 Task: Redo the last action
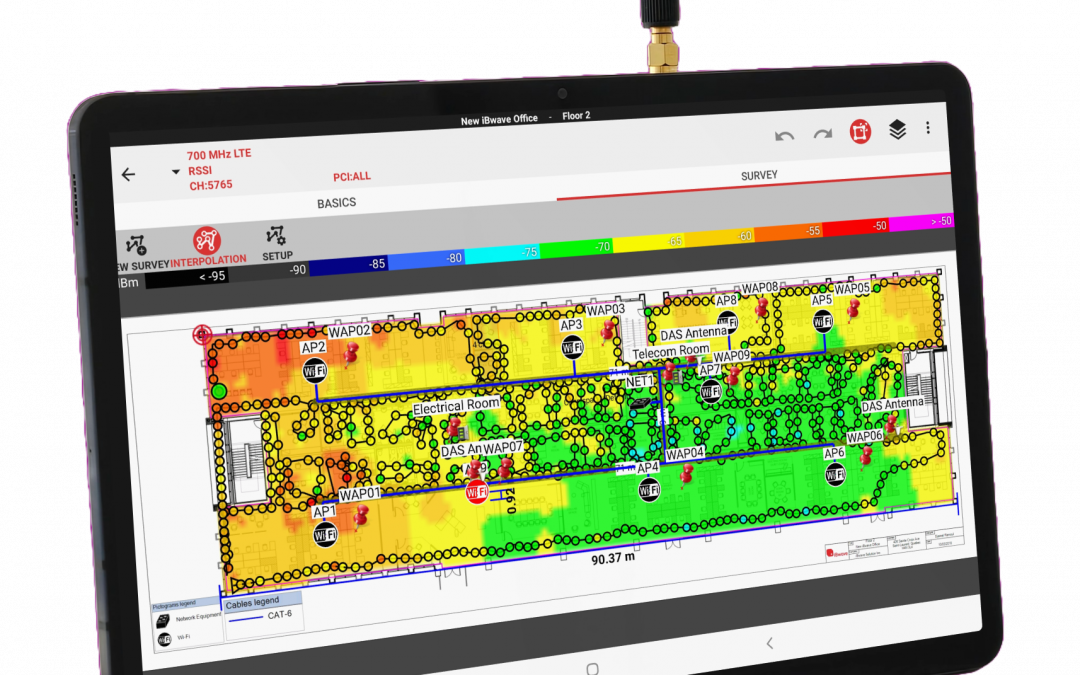pyautogui.click(x=822, y=134)
